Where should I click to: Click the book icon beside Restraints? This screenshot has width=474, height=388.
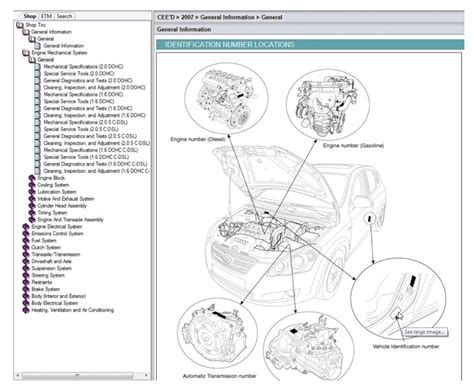[26, 282]
